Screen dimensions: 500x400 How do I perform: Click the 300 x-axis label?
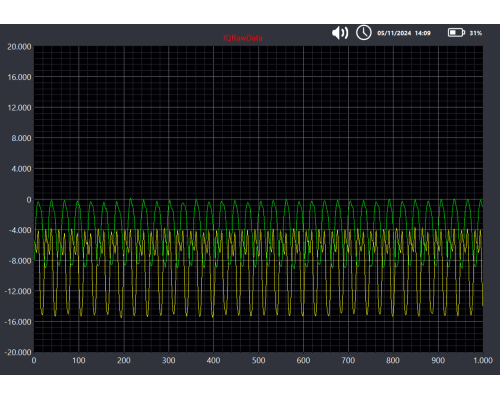coord(169,360)
